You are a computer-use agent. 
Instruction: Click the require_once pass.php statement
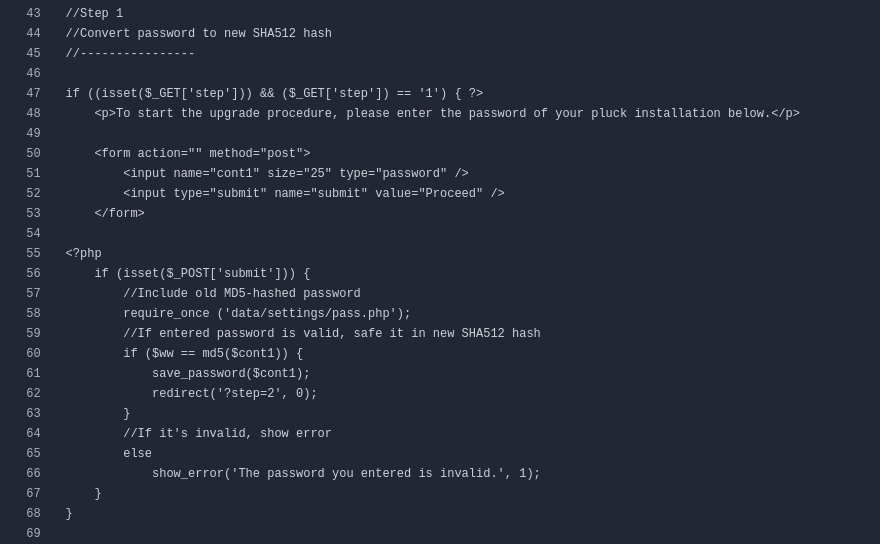pos(266,314)
